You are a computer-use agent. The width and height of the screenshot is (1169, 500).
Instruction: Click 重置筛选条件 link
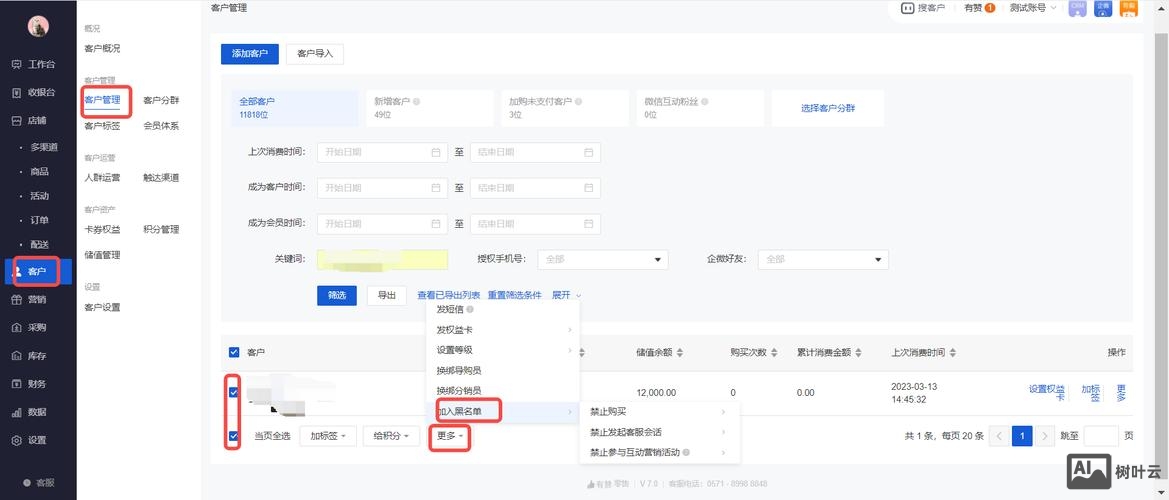pyautogui.click(x=514, y=295)
